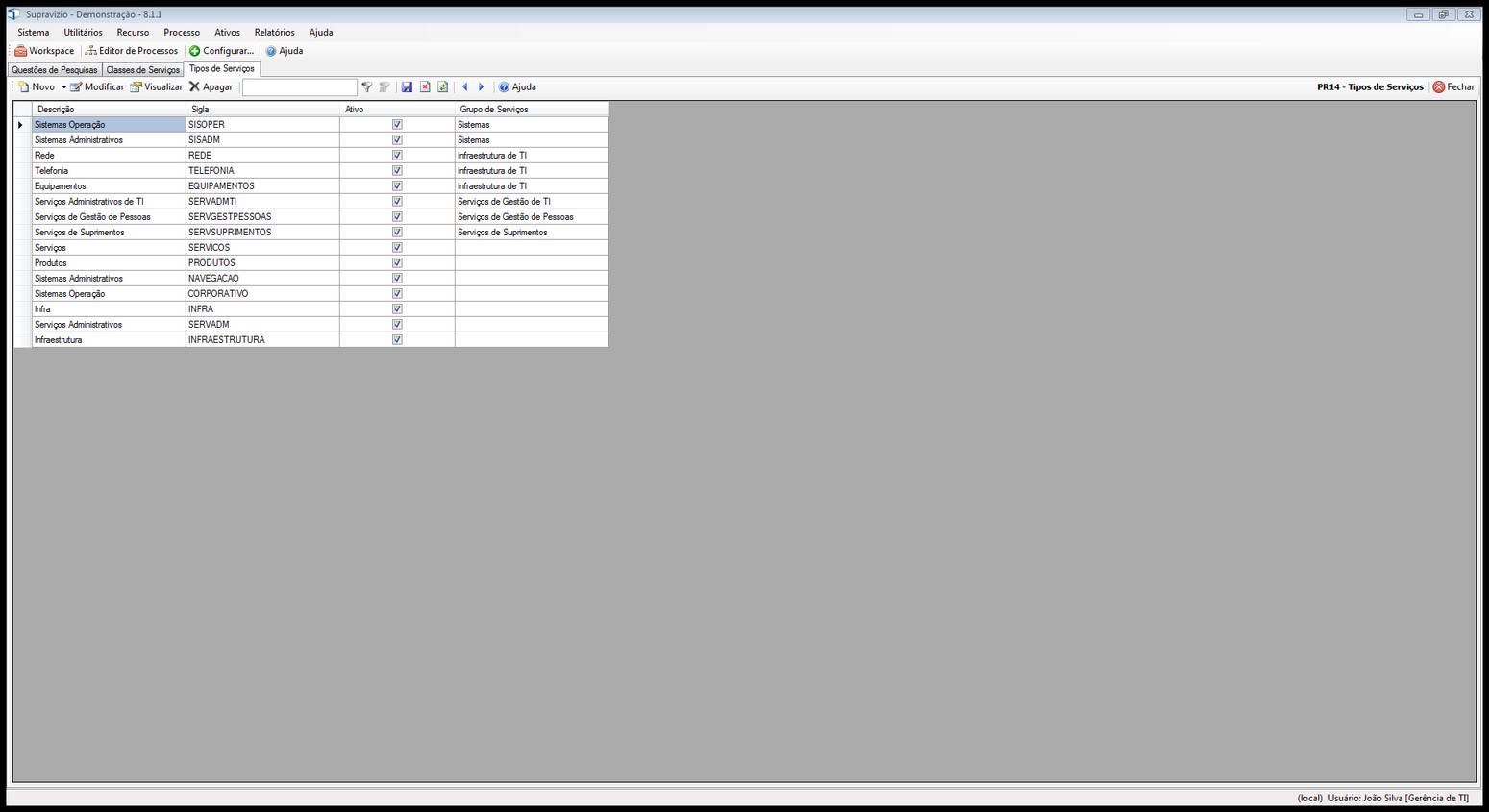
Task: Click the row selector arrow for Sistemas Operação
Action: point(22,125)
